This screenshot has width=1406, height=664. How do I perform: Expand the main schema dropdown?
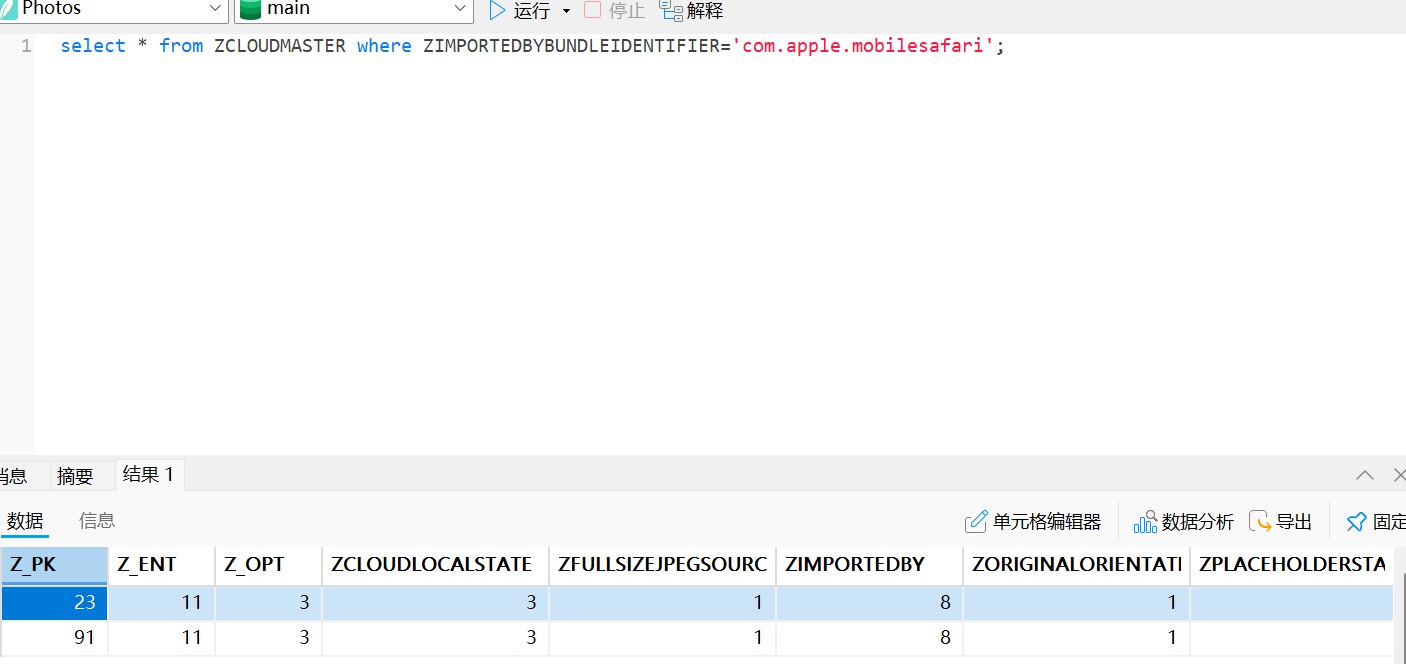point(461,9)
